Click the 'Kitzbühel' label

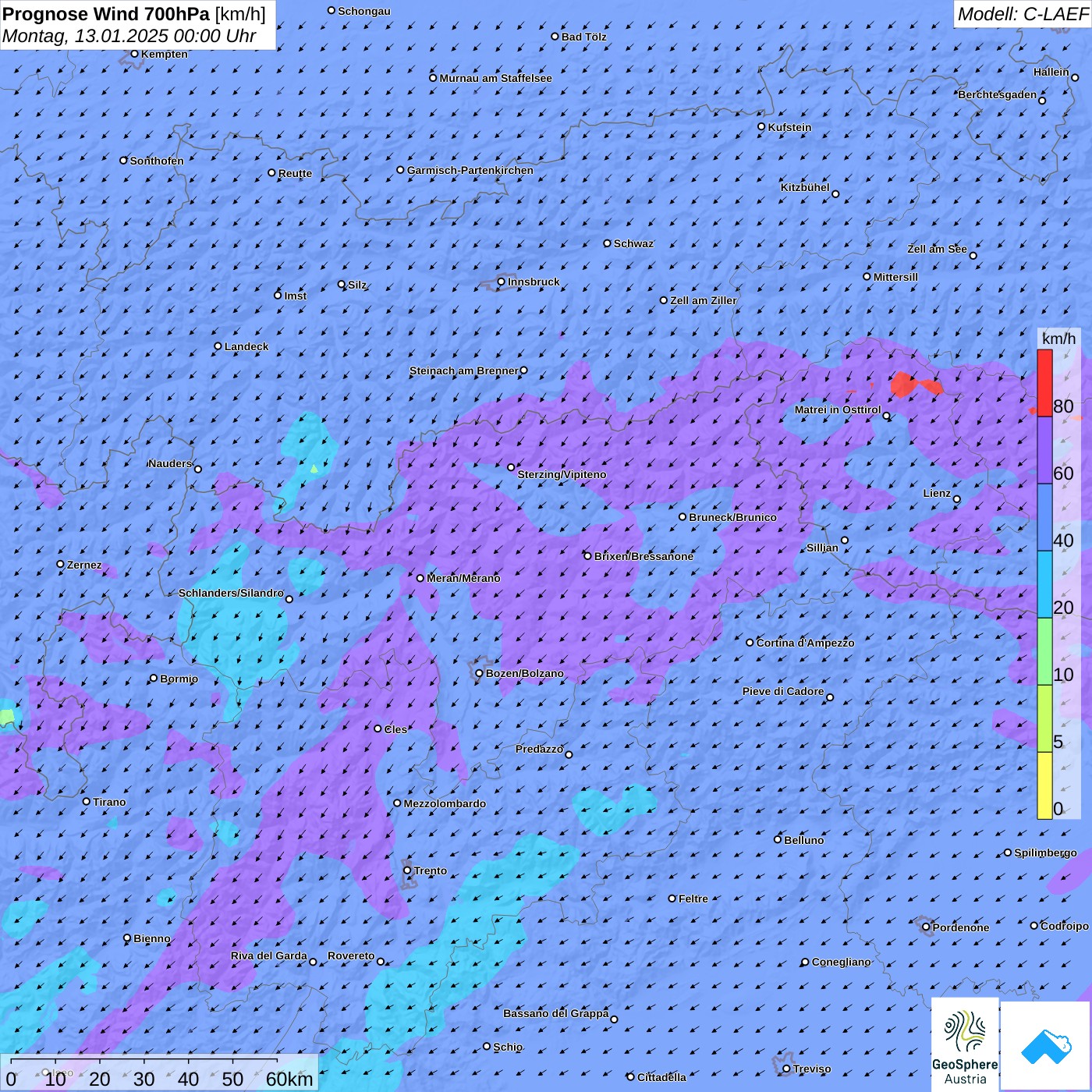point(806,187)
